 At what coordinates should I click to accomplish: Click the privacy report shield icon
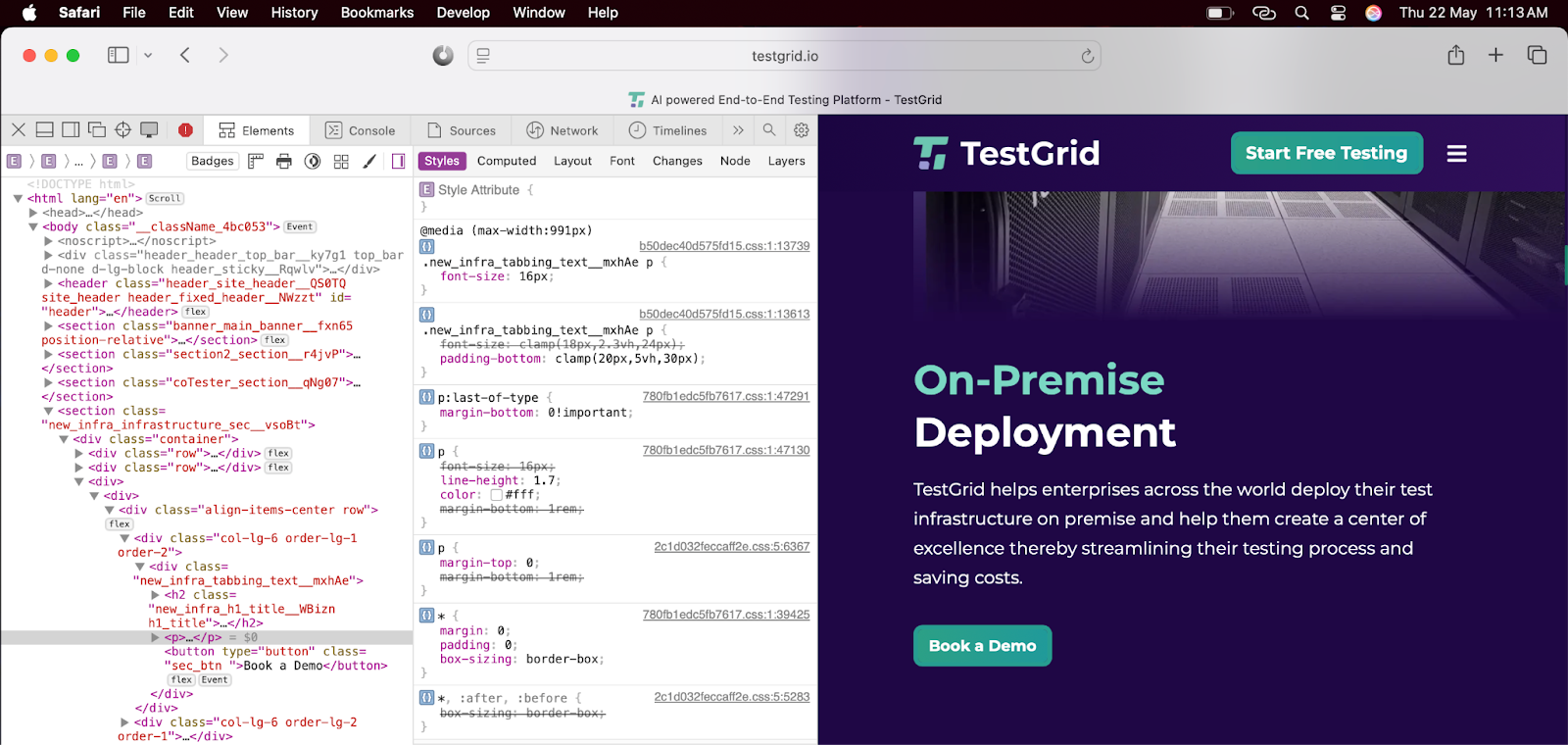point(443,56)
